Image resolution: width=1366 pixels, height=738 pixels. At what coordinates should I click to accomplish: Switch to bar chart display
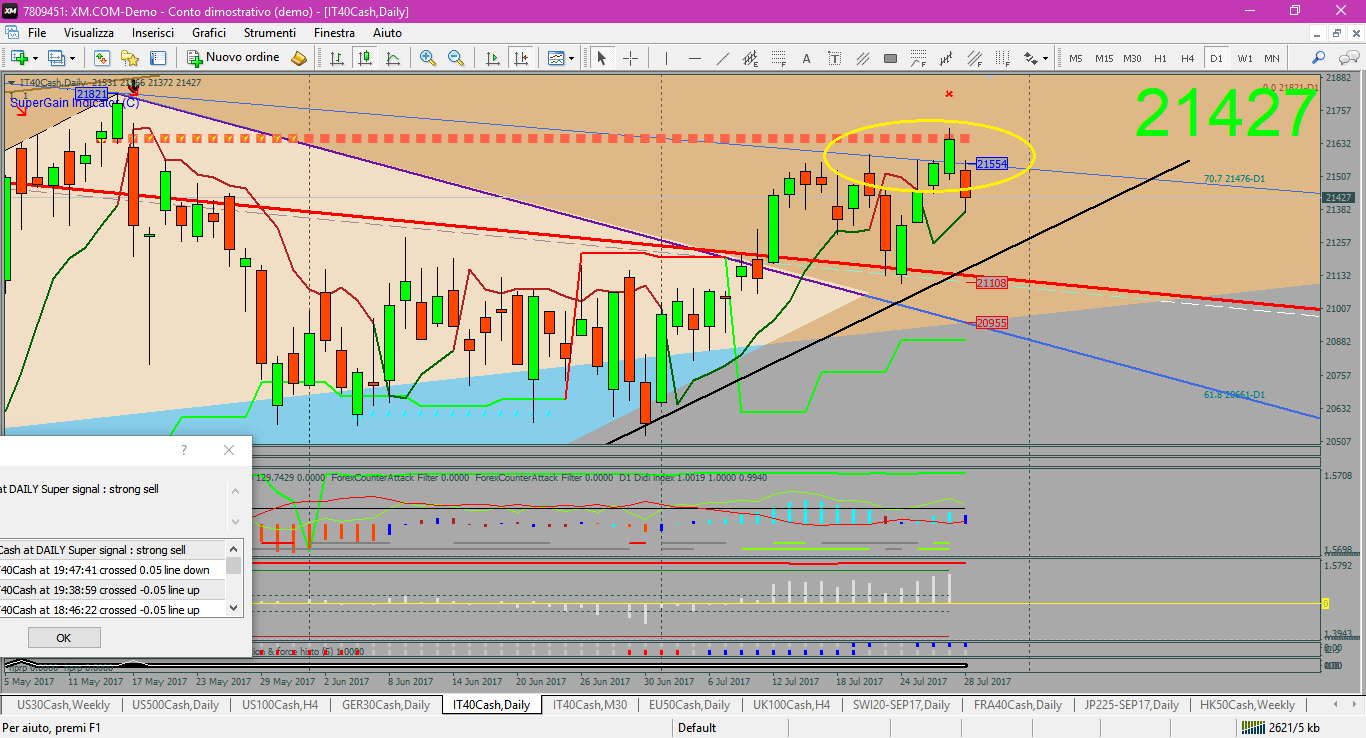click(337, 58)
